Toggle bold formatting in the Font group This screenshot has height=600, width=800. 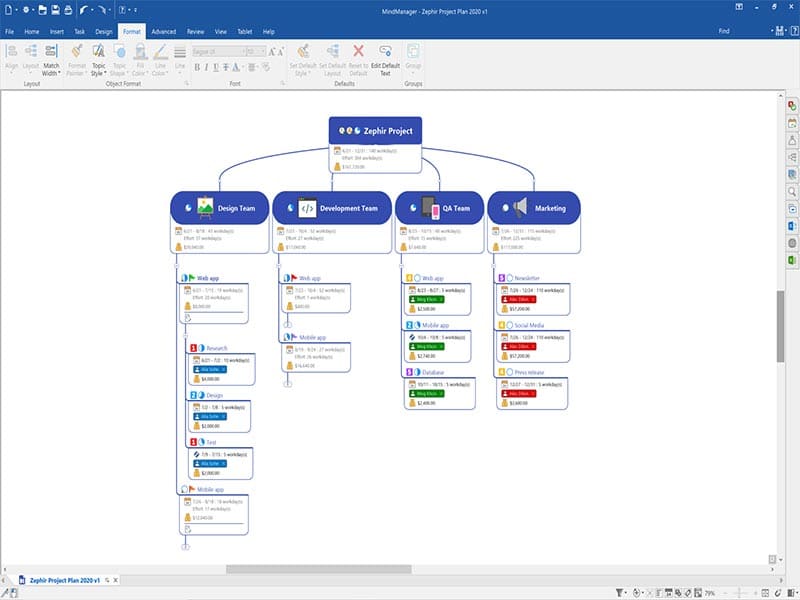[198, 68]
